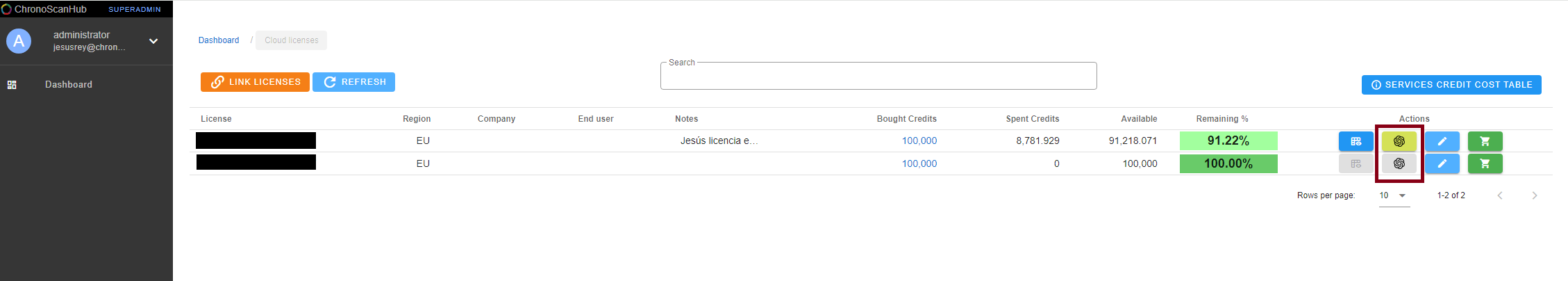Buy credits via second row cart icon
Viewport: 1568px width, 281px height.
click(x=1485, y=163)
